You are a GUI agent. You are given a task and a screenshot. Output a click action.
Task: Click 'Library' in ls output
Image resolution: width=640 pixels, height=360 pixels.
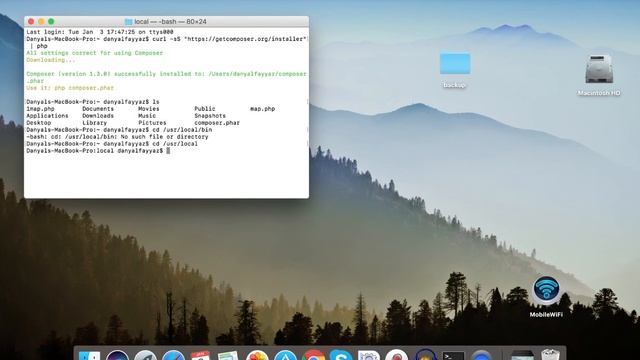pyautogui.click(x=95, y=123)
